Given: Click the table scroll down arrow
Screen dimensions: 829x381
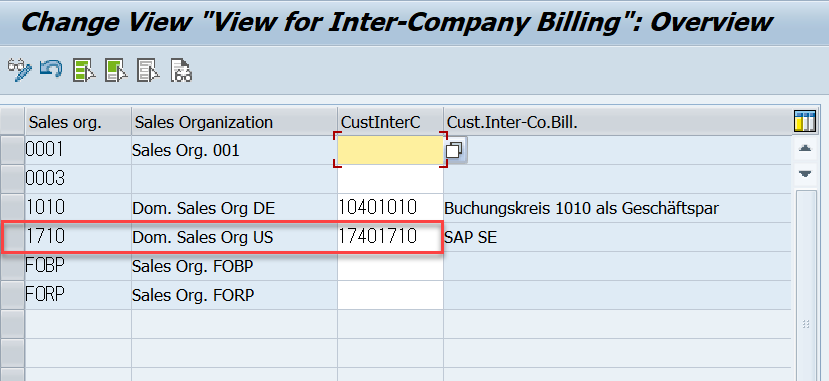Looking at the screenshot, I should (805, 173).
